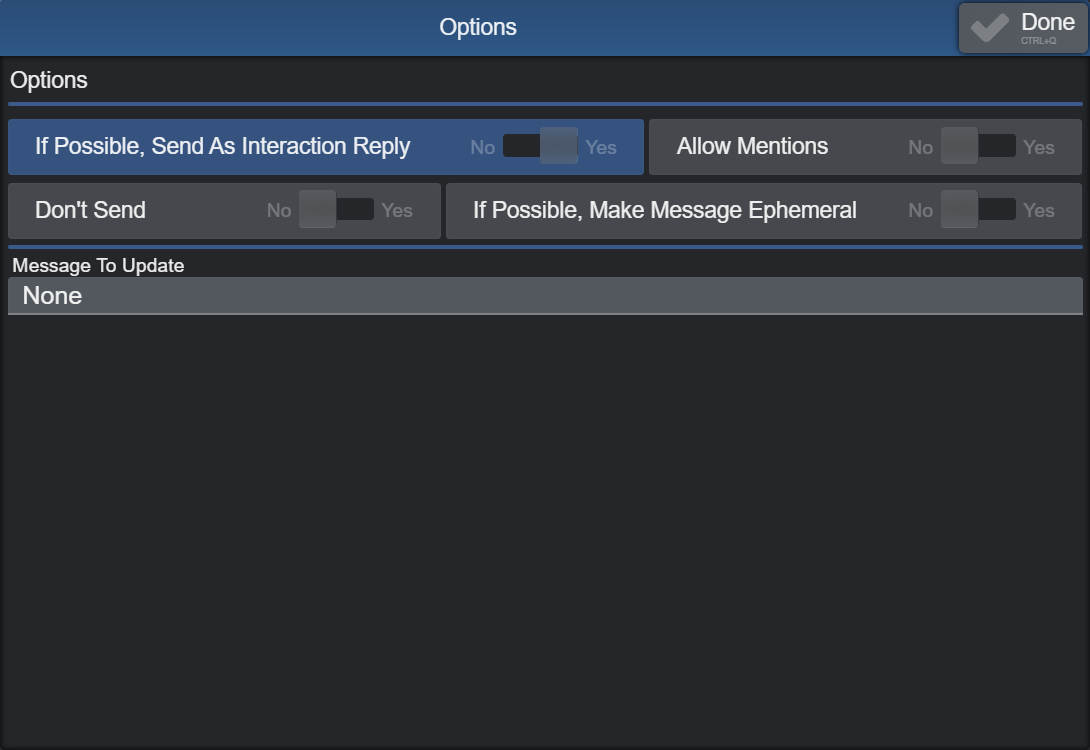This screenshot has width=1090, height=750.
Task: Click Yes beside Send As Interaction Reply
Action: (601, 147)
